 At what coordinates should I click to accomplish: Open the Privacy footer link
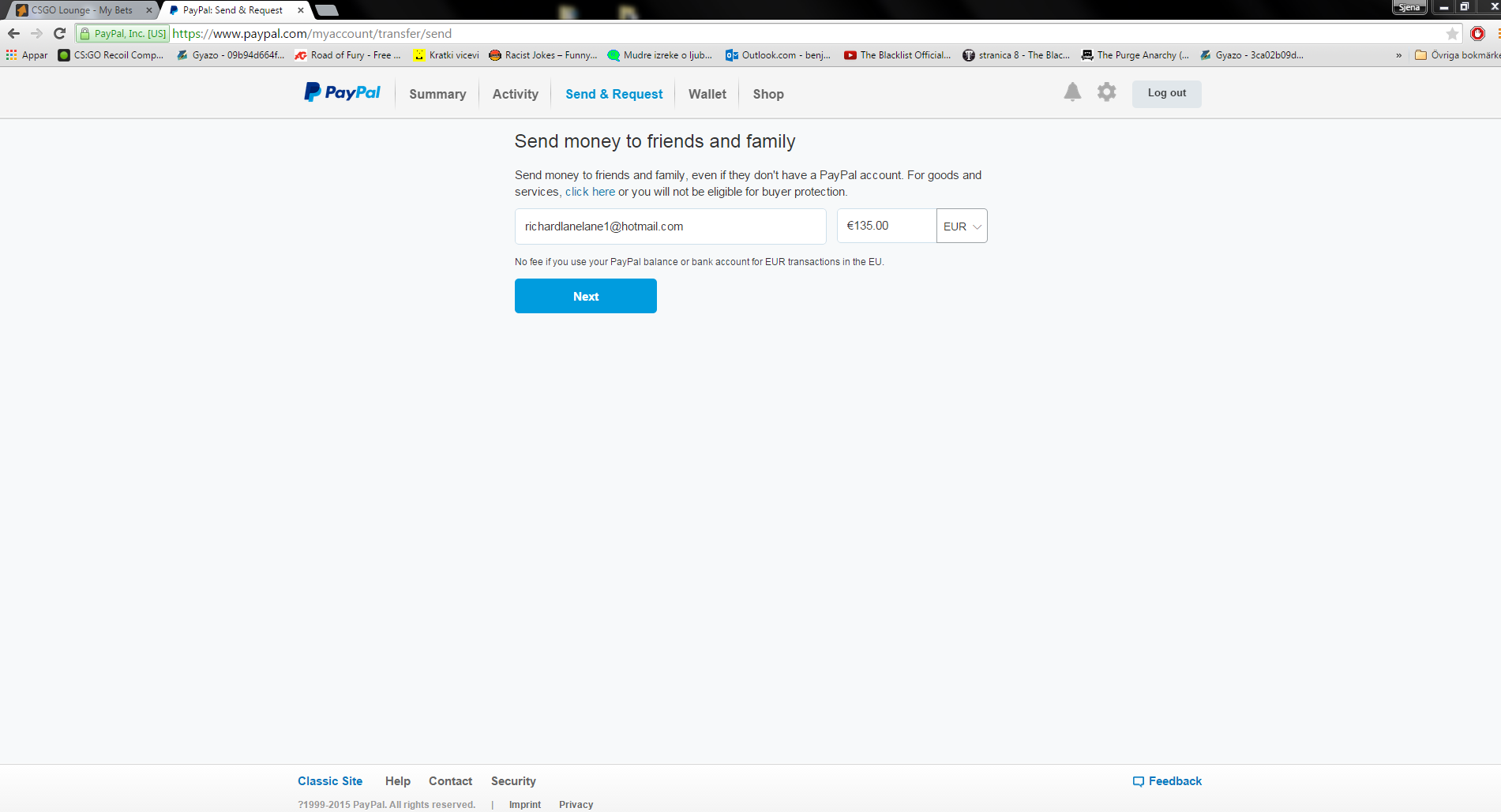[x=576, y=805]
